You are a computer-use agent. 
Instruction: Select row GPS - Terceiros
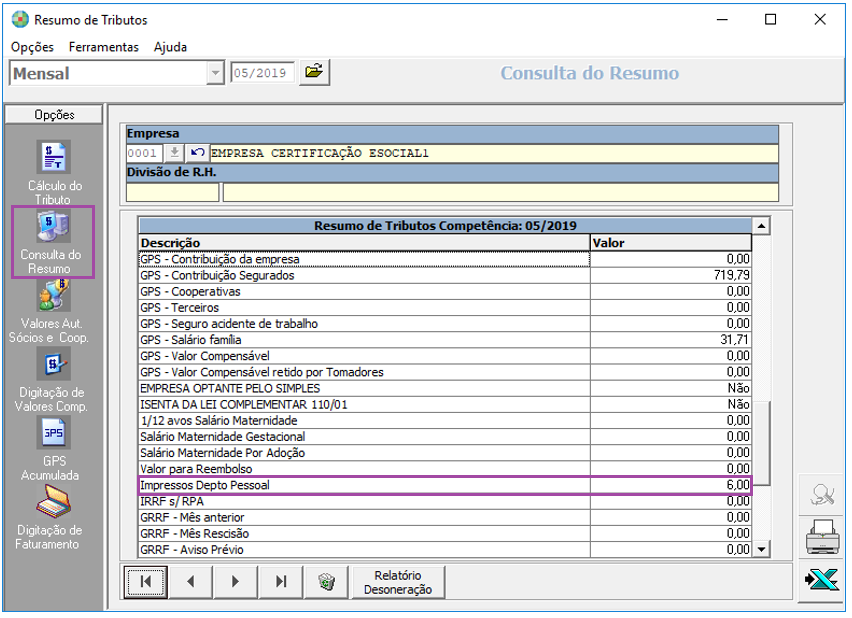click(x=445, y=308)
